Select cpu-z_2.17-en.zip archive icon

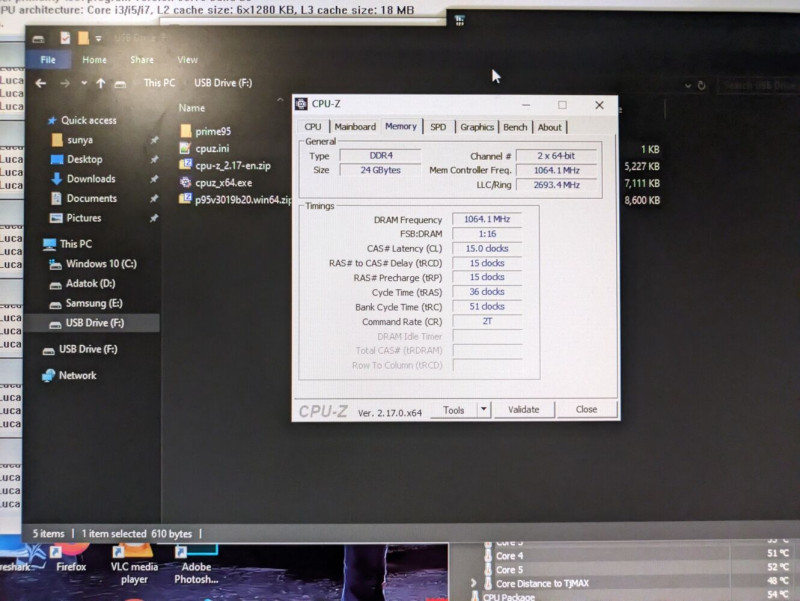[x=185, y=165]
